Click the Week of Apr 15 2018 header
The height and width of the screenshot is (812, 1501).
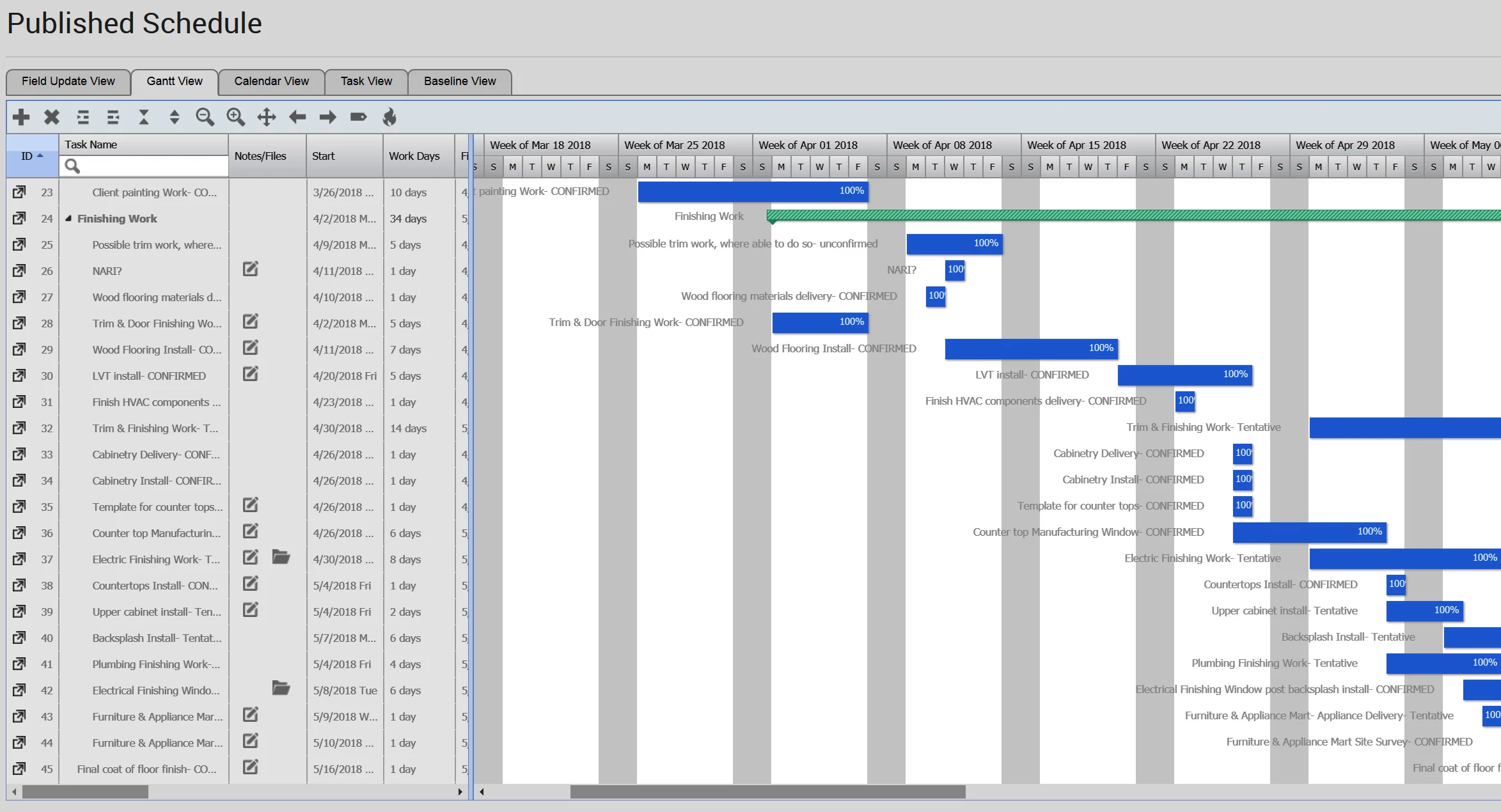(x=1088, y=145)
